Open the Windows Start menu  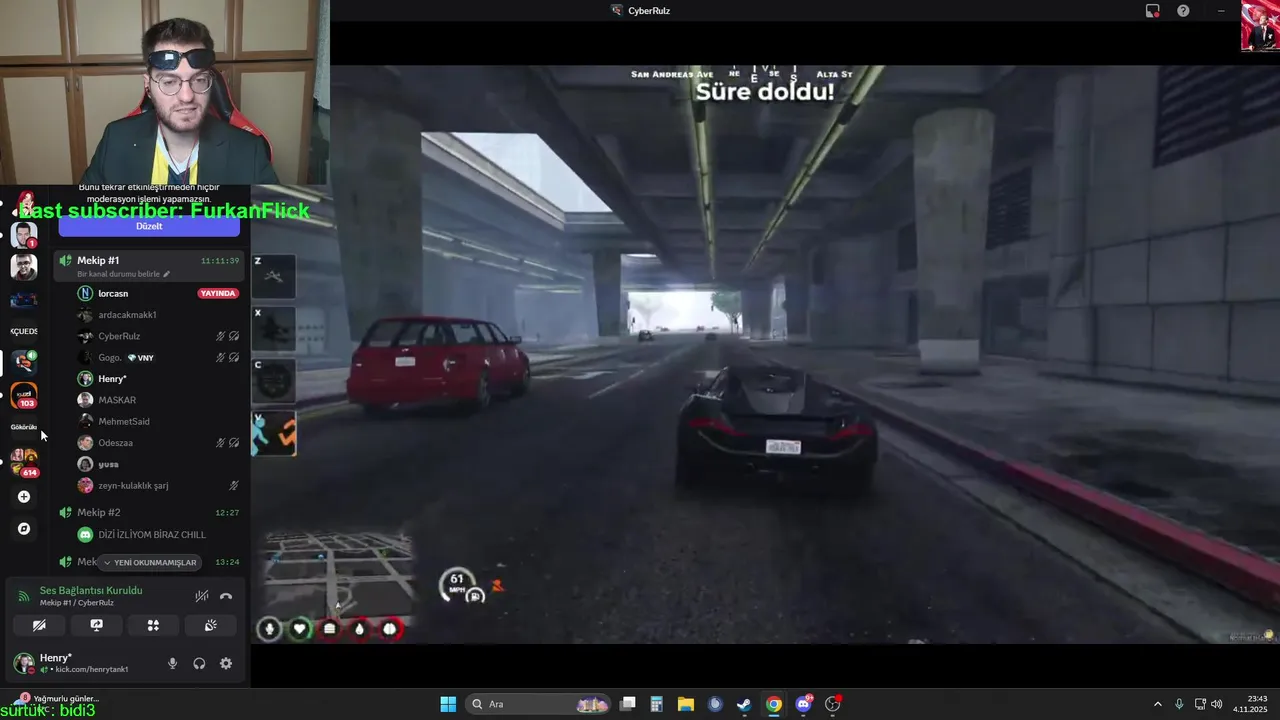[448, 704]
